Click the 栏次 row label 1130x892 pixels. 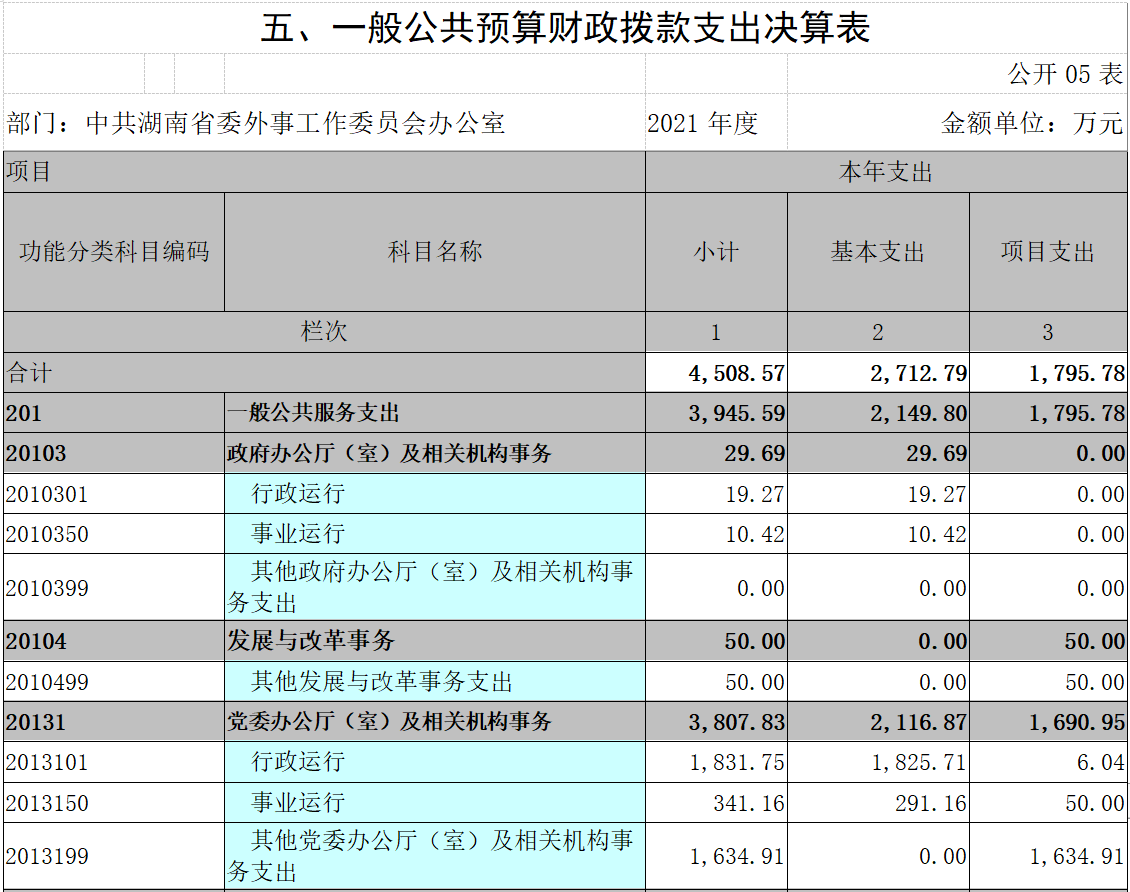click(324, 331)
